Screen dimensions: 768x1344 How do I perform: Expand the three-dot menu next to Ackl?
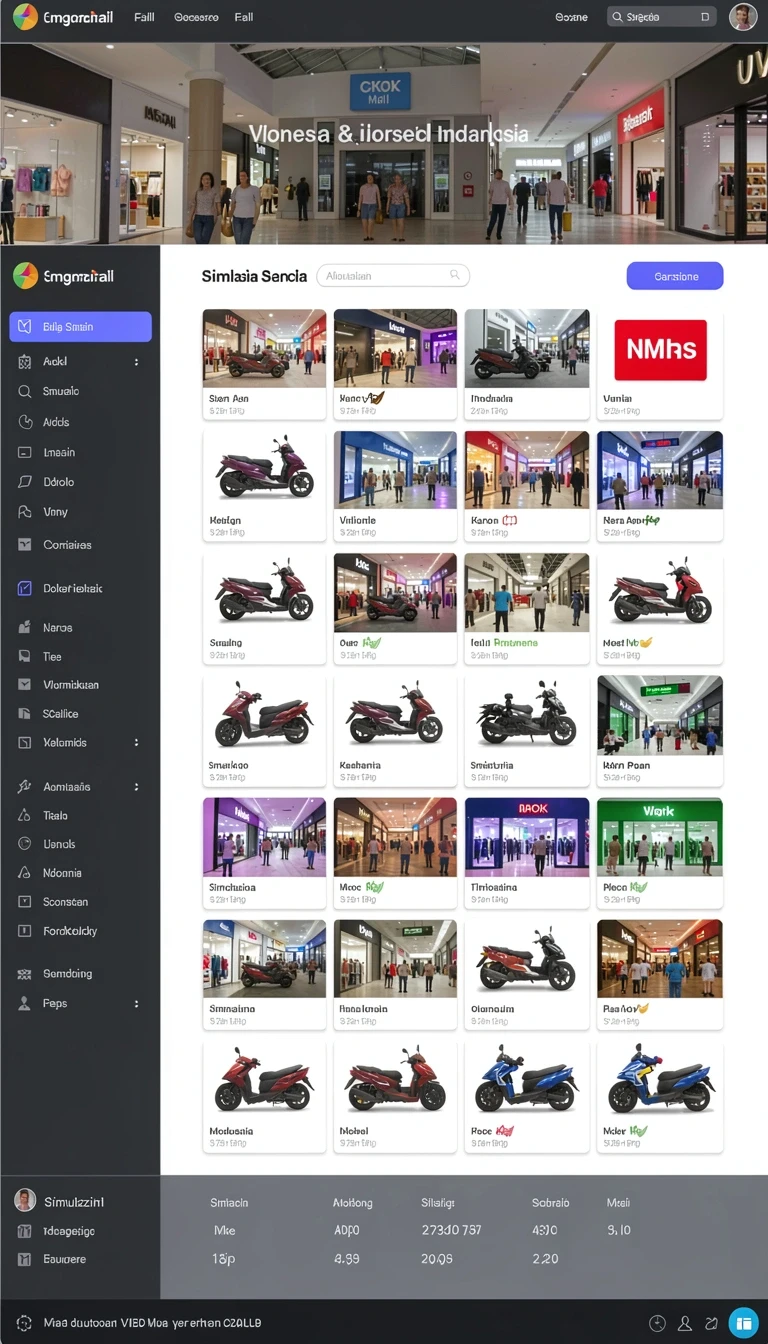(x=137, y=362)
